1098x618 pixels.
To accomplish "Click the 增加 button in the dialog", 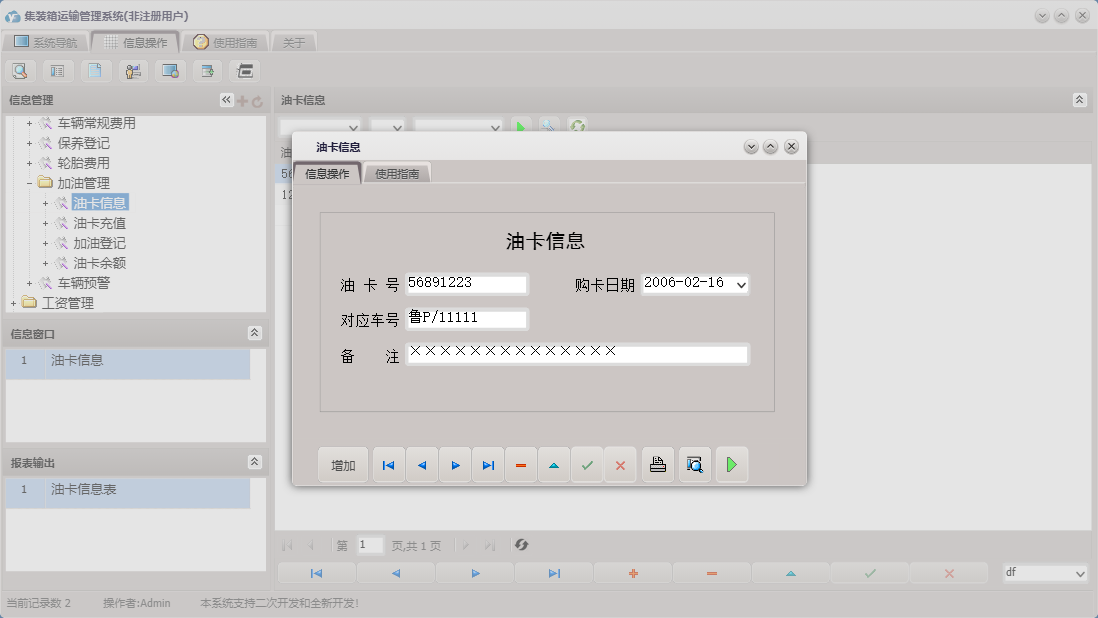I will coord(343,464).
